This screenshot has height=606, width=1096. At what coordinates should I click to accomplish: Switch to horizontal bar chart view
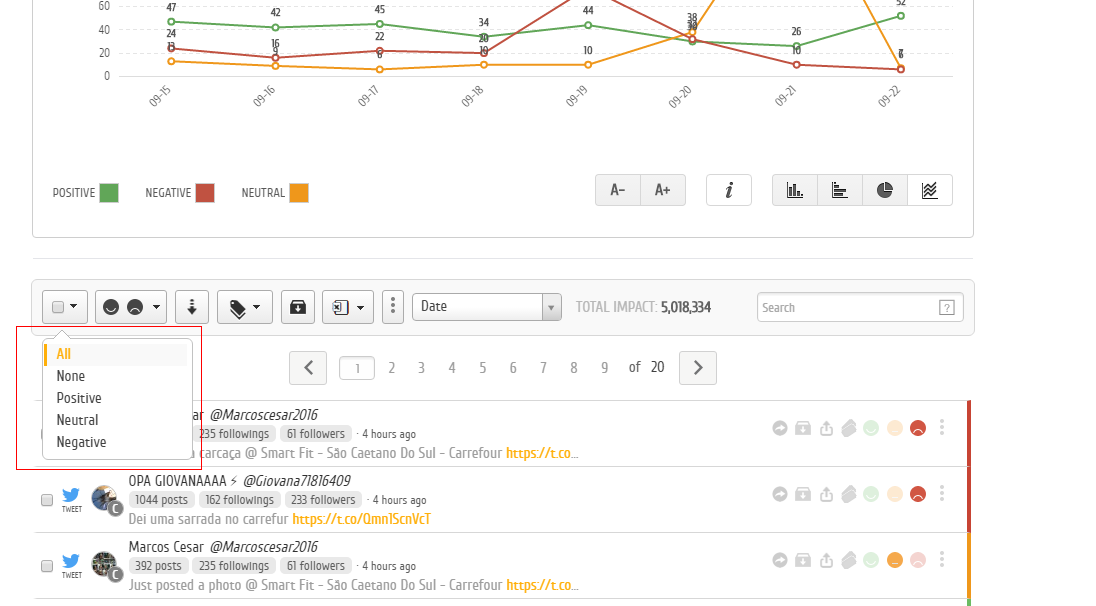[839, 190]
